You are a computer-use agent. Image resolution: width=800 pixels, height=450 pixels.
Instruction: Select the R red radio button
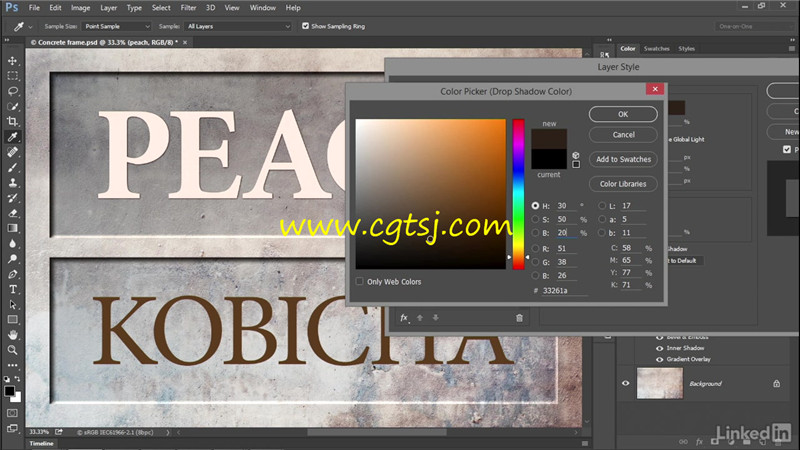(535, 248)
